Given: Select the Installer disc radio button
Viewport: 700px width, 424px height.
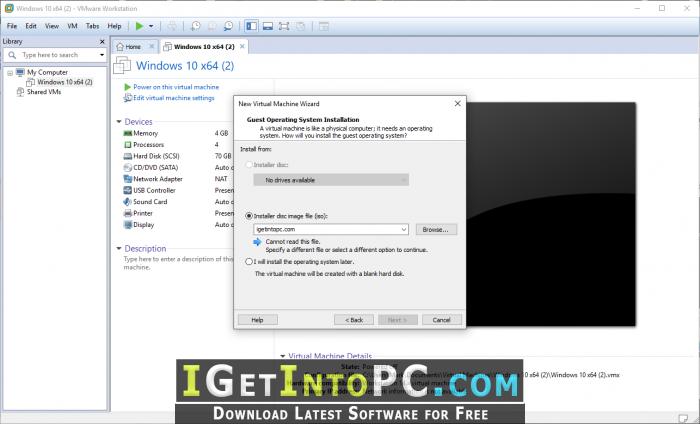Looking at the screenshot, I should [x=249, y=165].
